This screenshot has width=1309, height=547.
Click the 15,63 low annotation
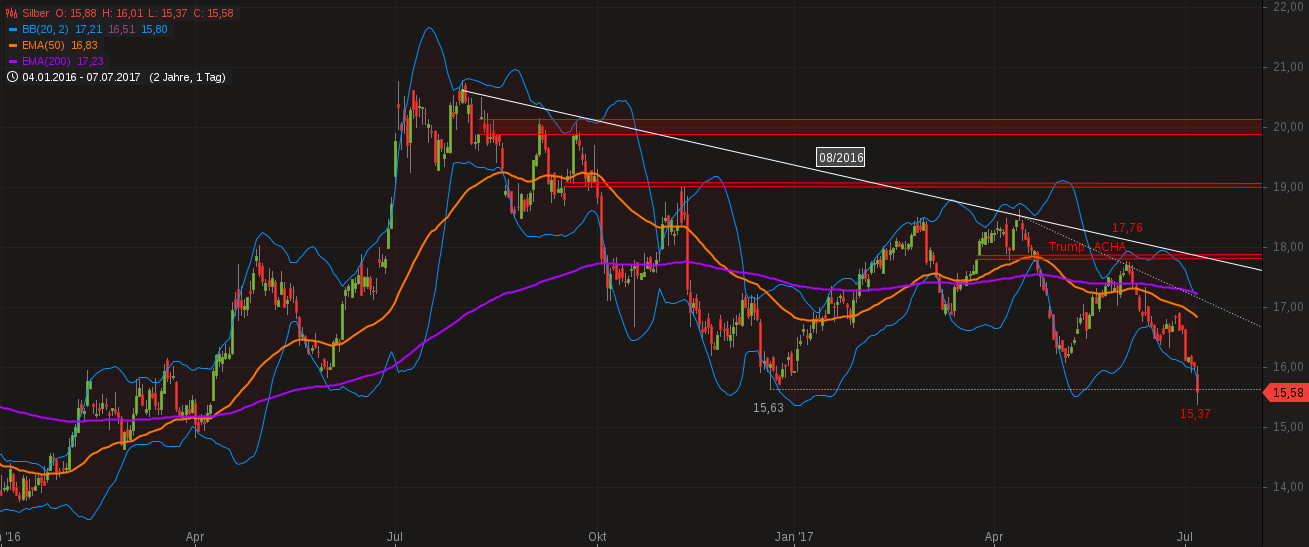coord(768,407)
